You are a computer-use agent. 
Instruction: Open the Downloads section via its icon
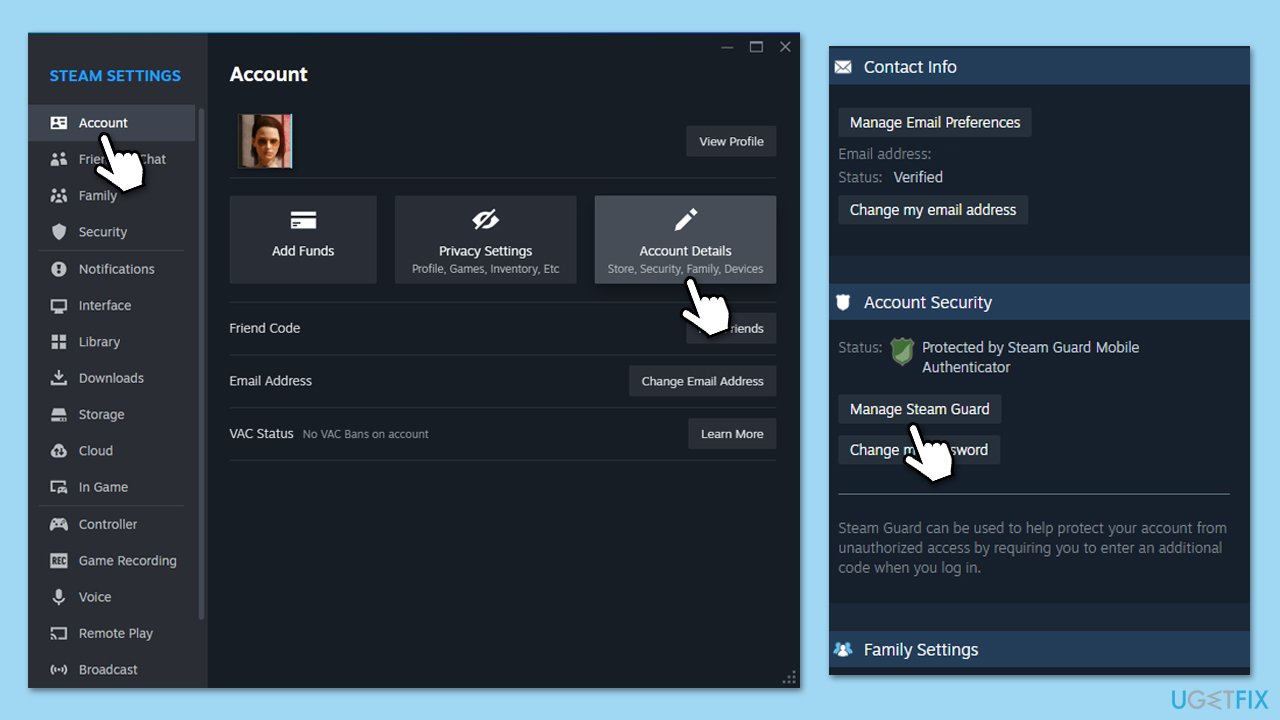(59, 377)
